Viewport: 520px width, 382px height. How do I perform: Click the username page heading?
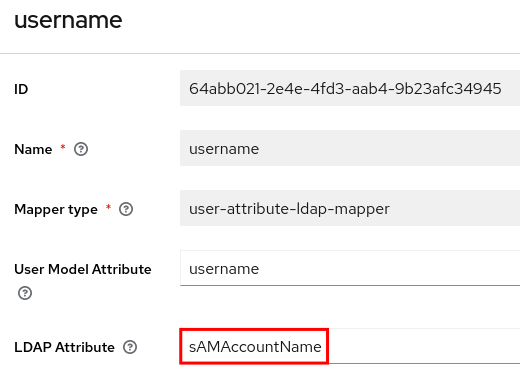[68, 20]
